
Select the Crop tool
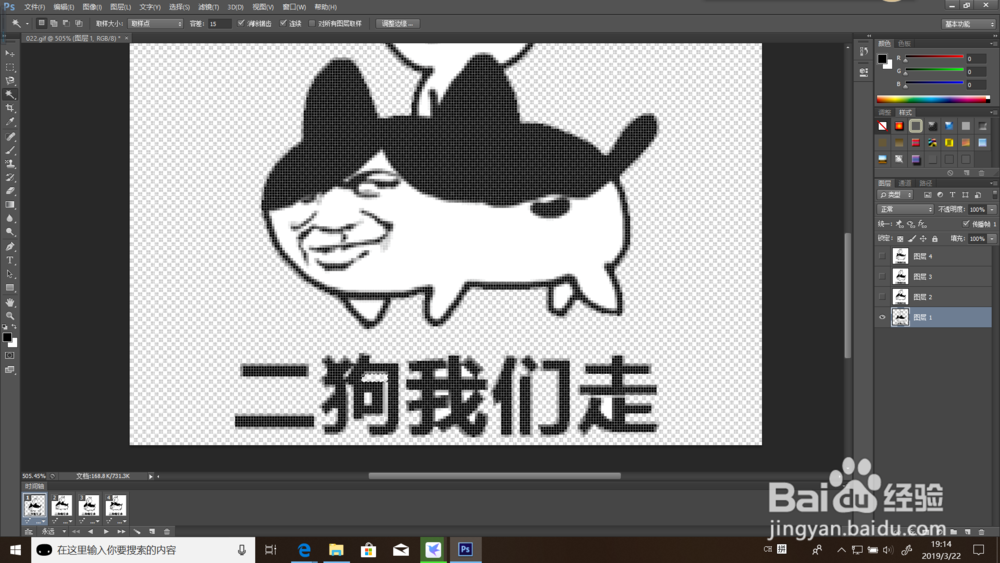(x=10, y=108)
